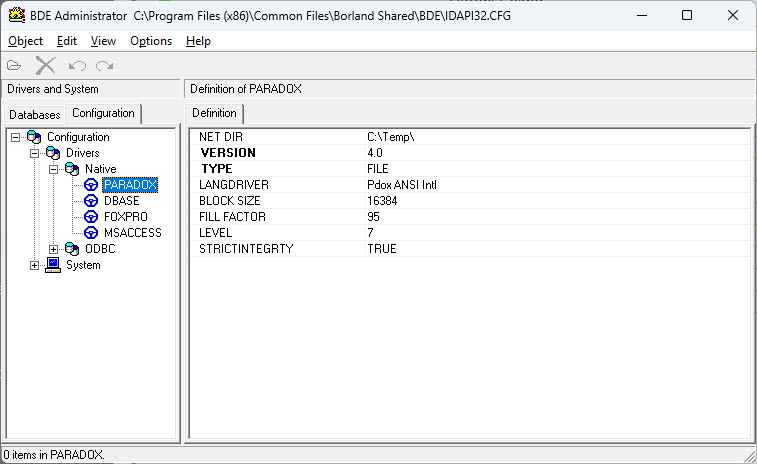Click the TYPE parameter name

(x=217, y=169)
